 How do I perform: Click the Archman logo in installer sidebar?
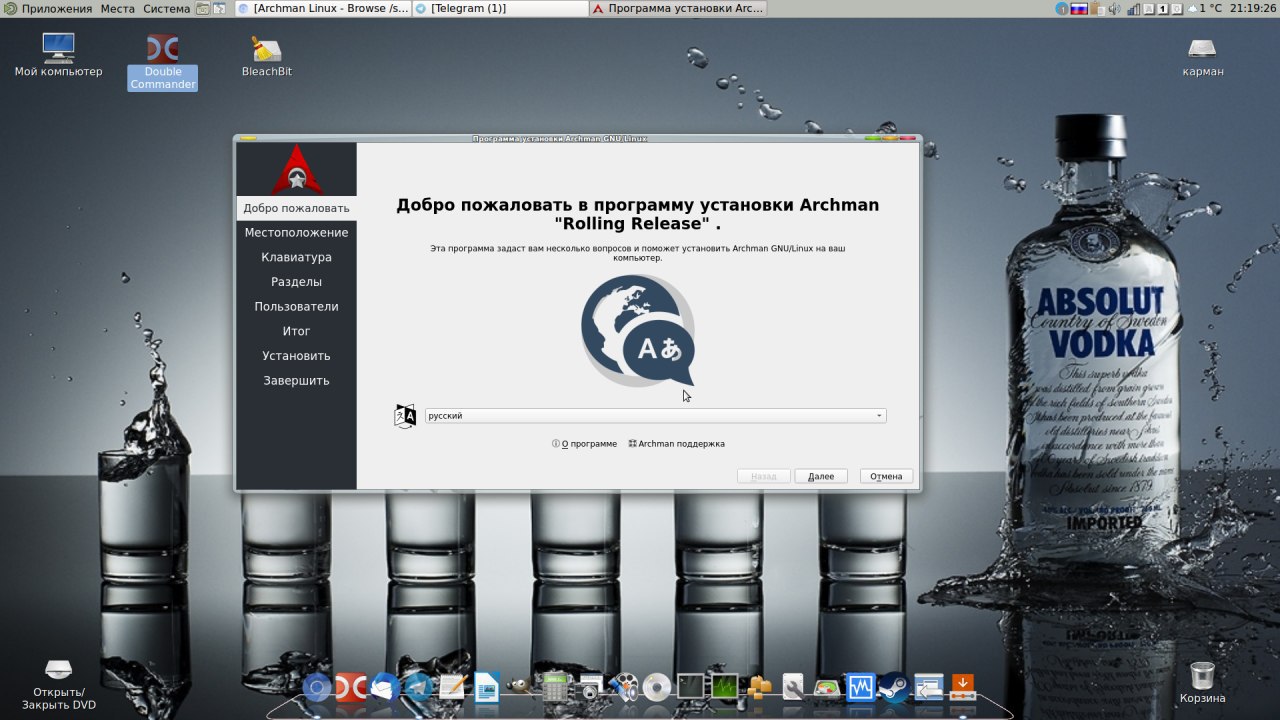(x=296, y=170)
